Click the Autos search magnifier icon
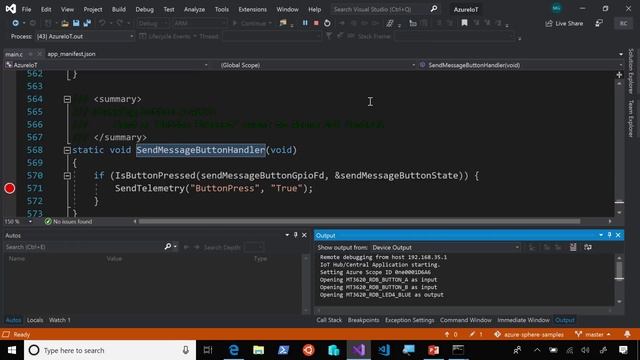The image size is (640, 360). point(168,247)
